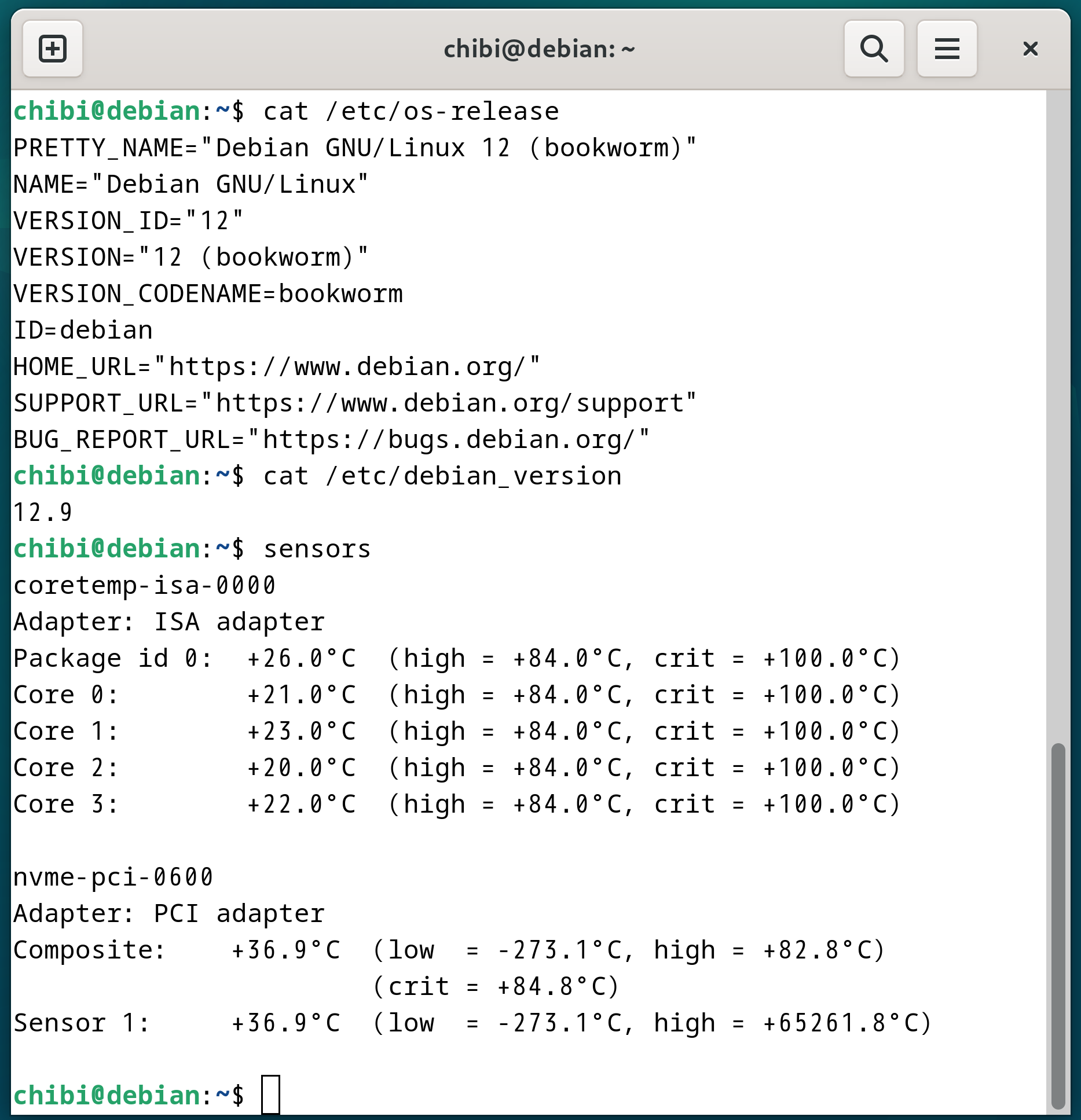Open a new terminal tab

tap(53, 49)
